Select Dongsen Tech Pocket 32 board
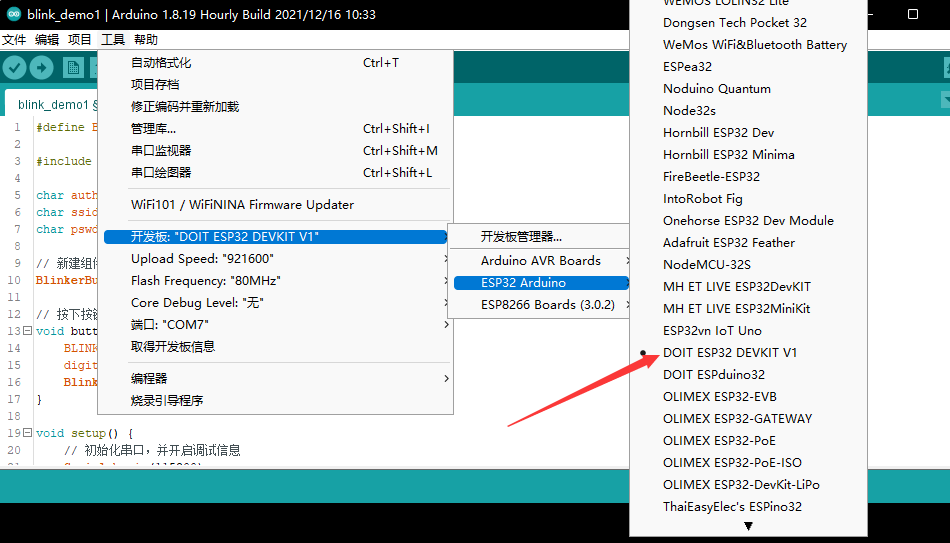 click(748, 22)
